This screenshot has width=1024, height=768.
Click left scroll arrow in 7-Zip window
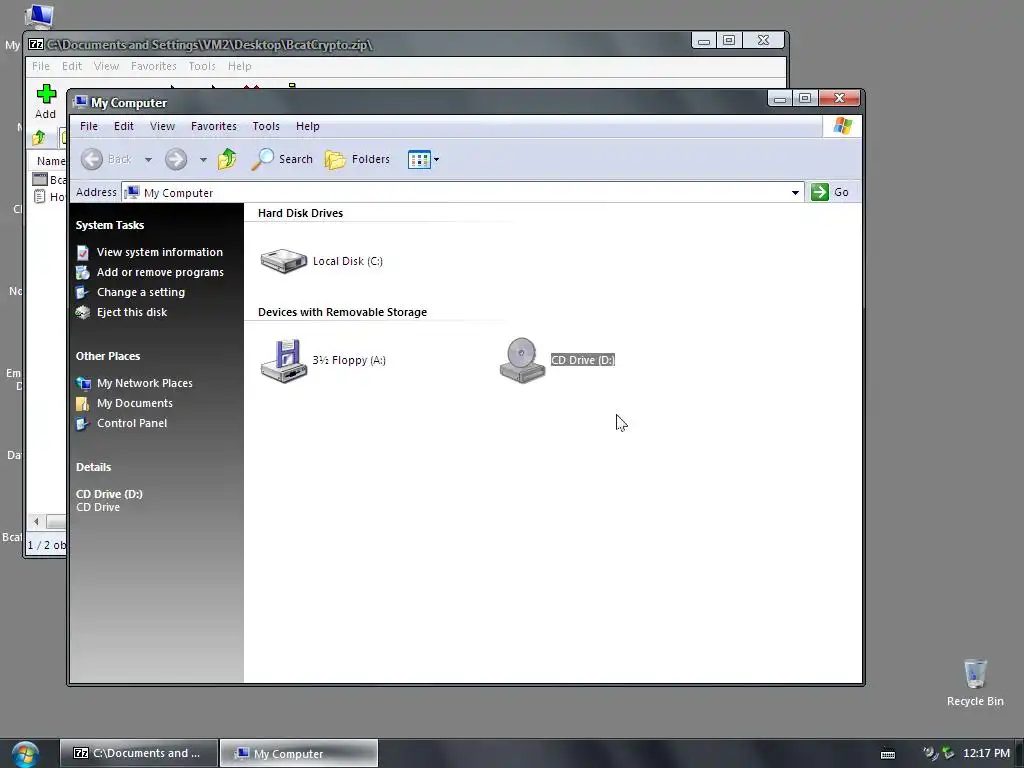[37, 521]
